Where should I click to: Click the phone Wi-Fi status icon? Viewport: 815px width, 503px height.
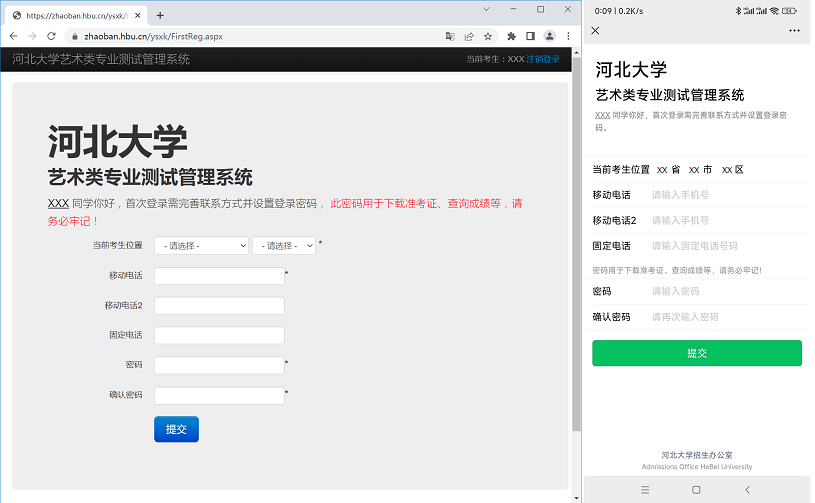[774, 11]
